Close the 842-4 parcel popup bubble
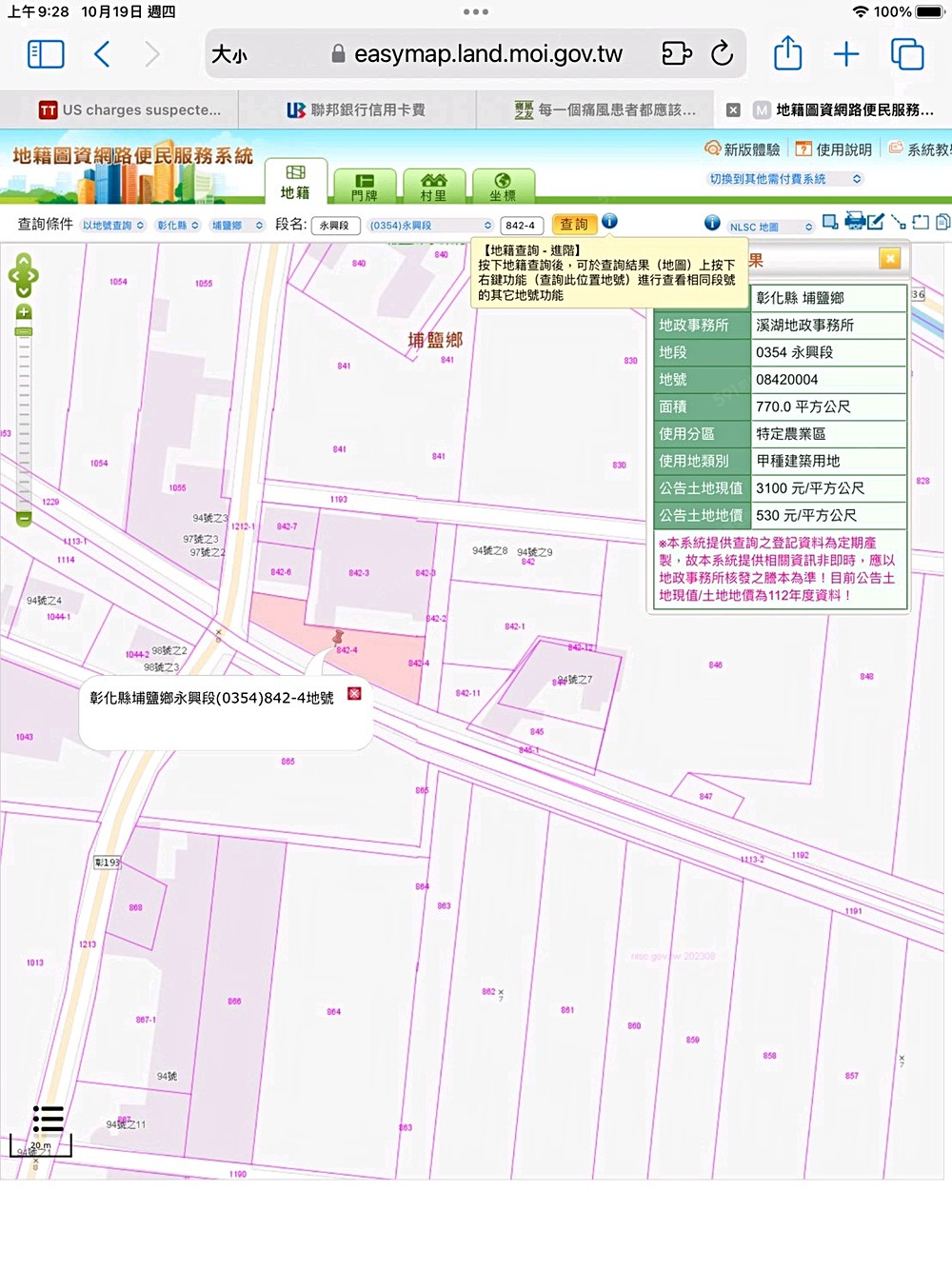Image resolution: width=952 pixels, height=1270 pixels. pyautogui.click(x=354, y=694)
